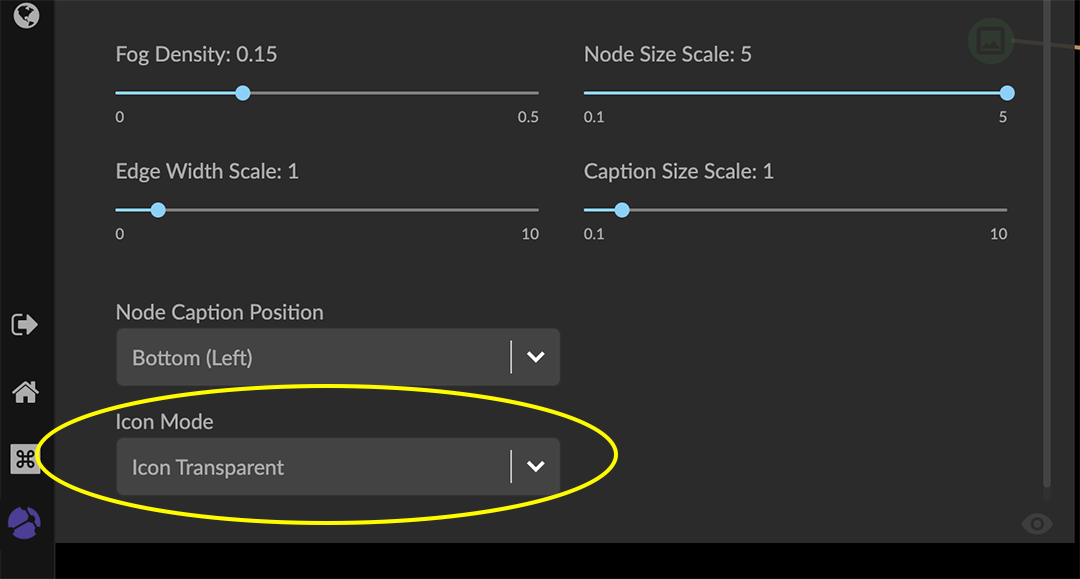Toggle the eye visibility icon
This screenshot has width=1080, height=579.
(x=1037, y=523)
